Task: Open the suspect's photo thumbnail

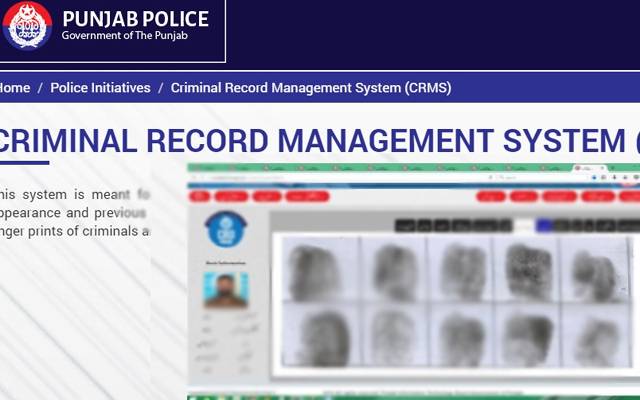Action: point(226,290)
